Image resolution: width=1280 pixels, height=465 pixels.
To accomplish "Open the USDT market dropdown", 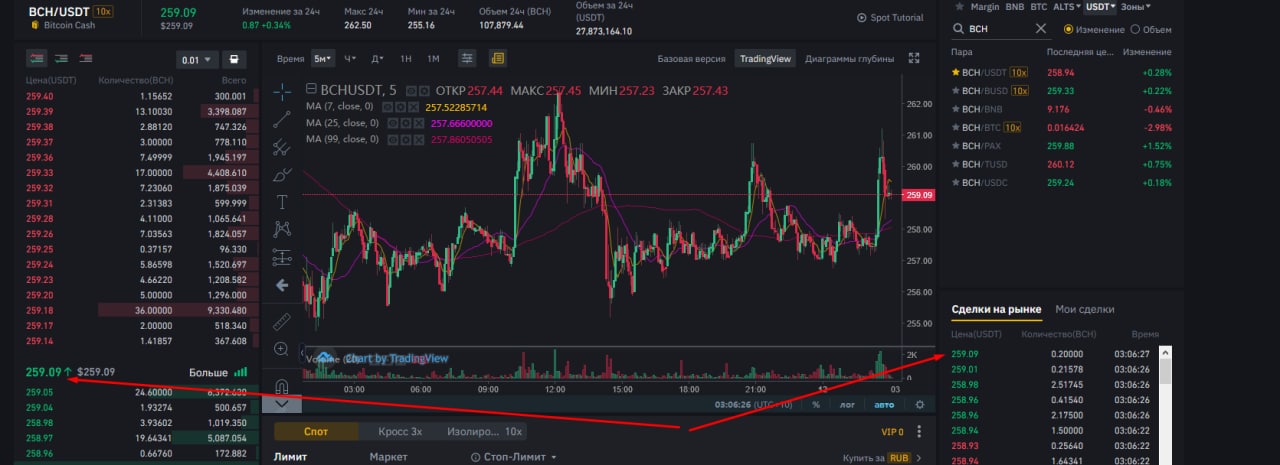I will pyautogui.click(x=1101, y=6).
